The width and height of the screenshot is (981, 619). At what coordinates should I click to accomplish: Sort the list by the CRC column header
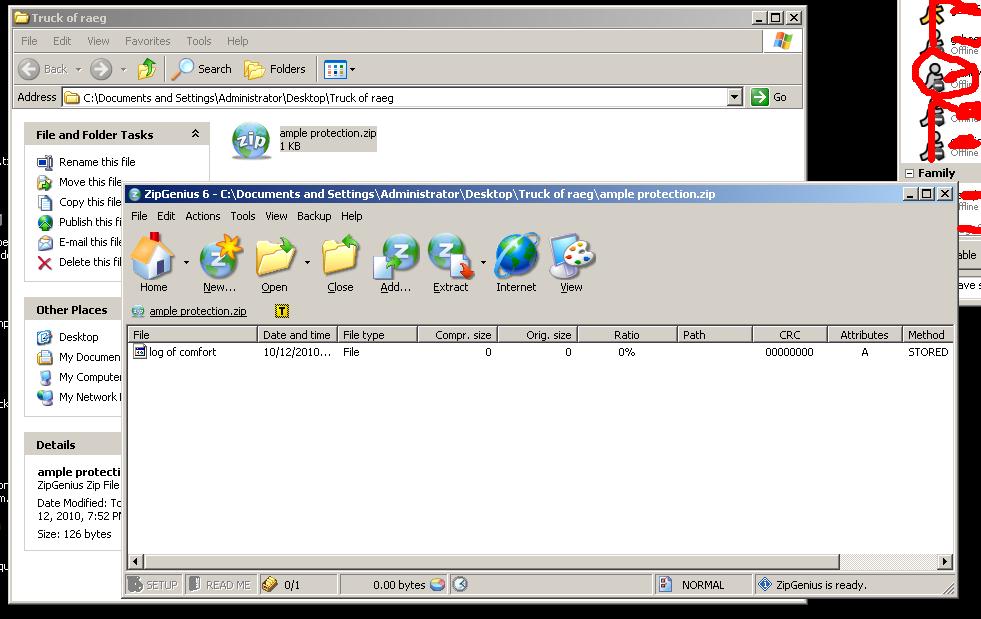click(789, 335)
